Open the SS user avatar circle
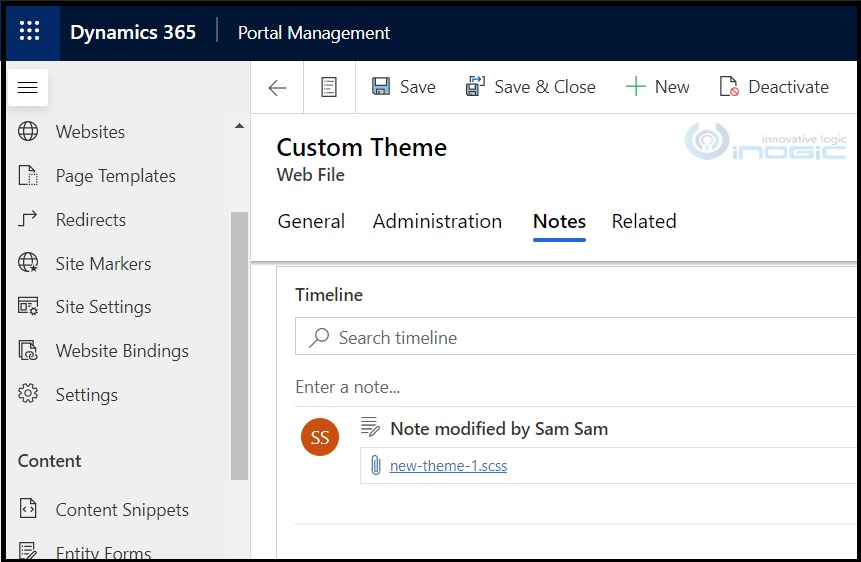The width and height of the screenshot is (861, 562). (320, 437)
